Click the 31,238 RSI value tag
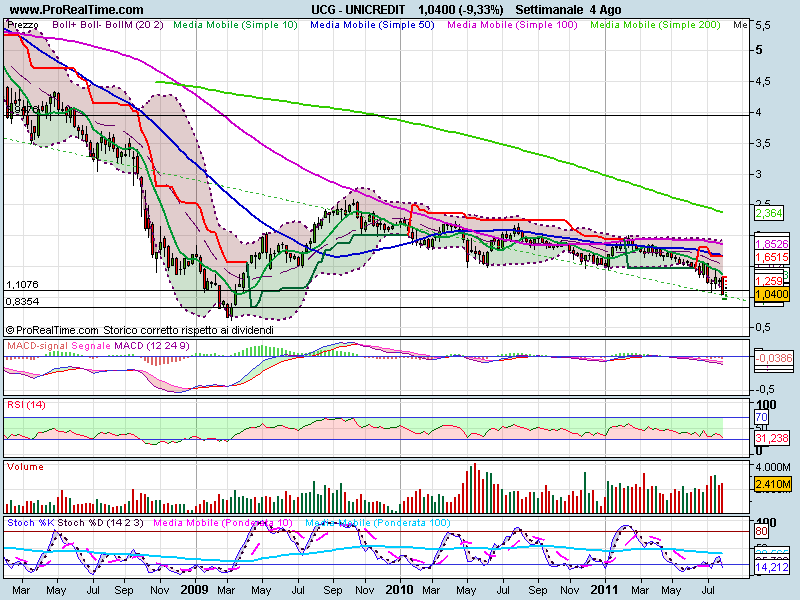Image resolution: width=800 pixels, height=600 pixels. [772, 438]
